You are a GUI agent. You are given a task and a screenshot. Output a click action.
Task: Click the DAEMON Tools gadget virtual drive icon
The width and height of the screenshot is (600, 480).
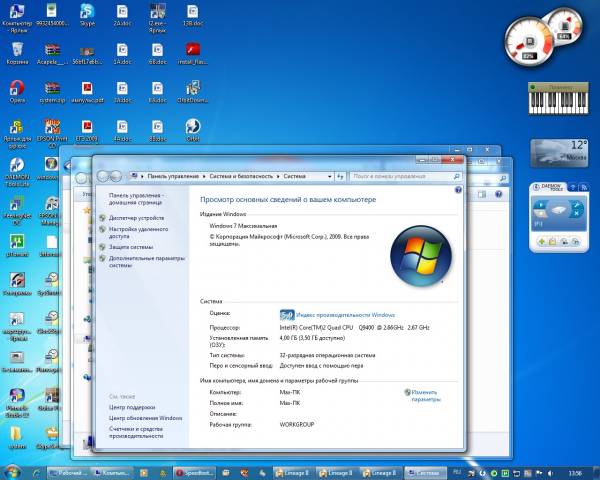(x=558, y=210)
